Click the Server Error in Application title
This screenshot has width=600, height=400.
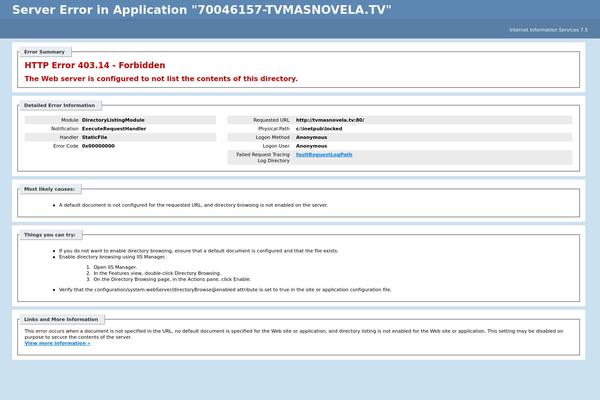tap(202, 10)
